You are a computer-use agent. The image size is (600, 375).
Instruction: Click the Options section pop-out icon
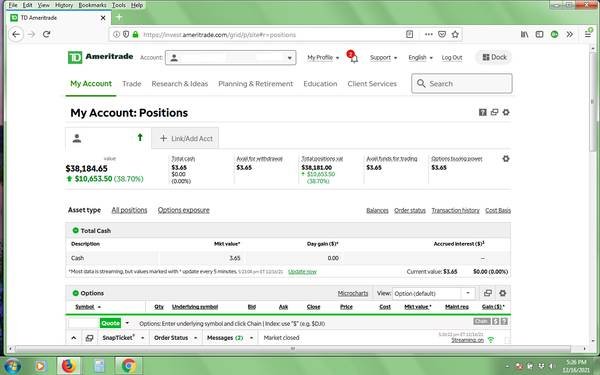[x=488, y=293]
